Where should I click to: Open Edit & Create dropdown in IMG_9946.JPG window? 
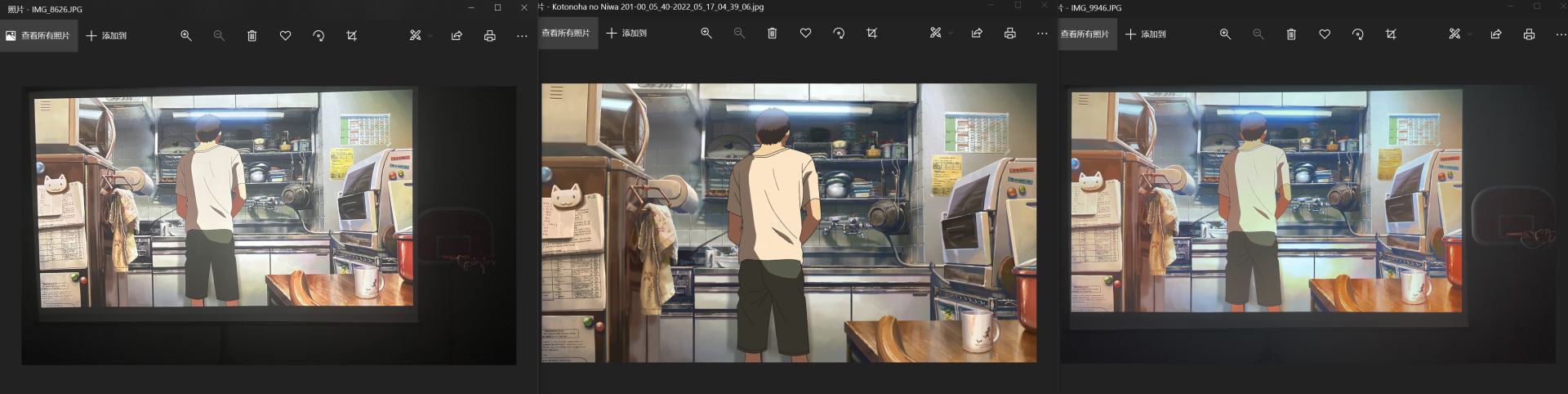coord(1459,34)
